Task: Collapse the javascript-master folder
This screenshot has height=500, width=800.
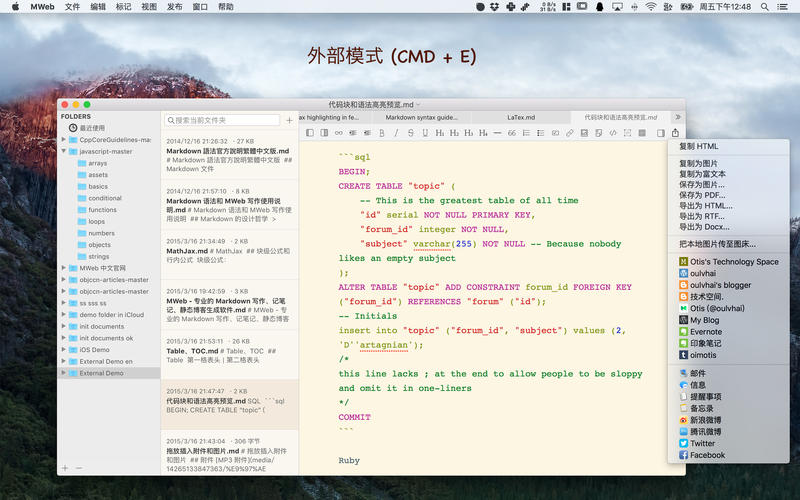Action: click(64, 151)
